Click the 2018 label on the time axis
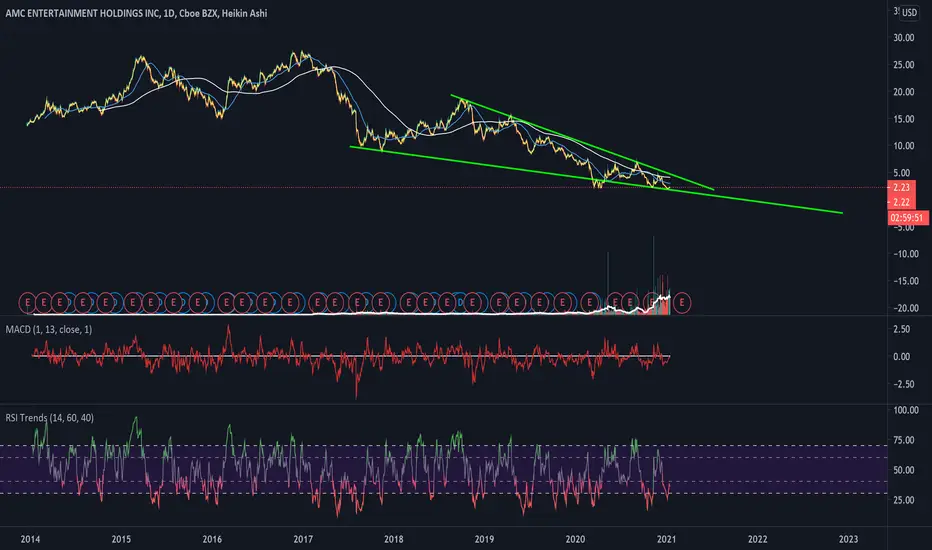Screen dimensions: 932x550 [x=393, y=539]
